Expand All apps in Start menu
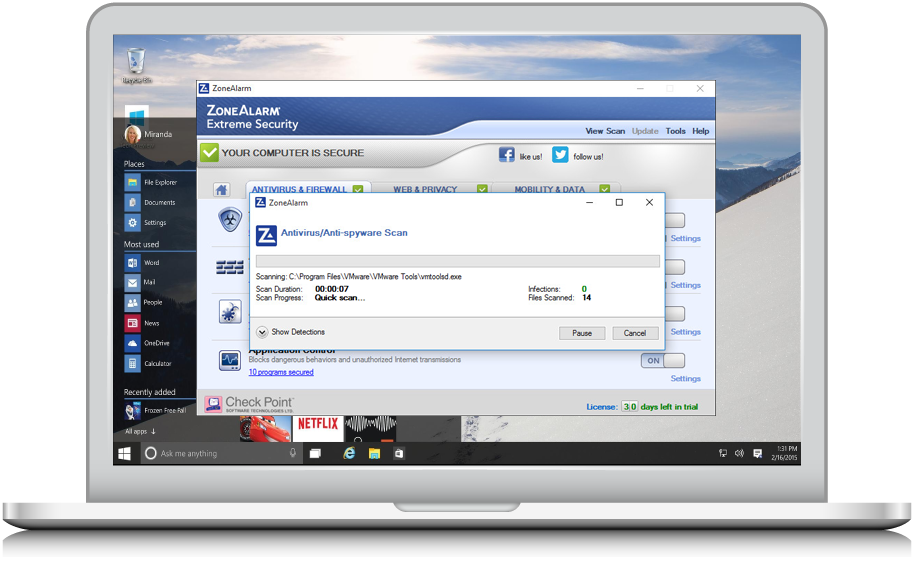Screen dimensions: 920x566 (140, 431)
